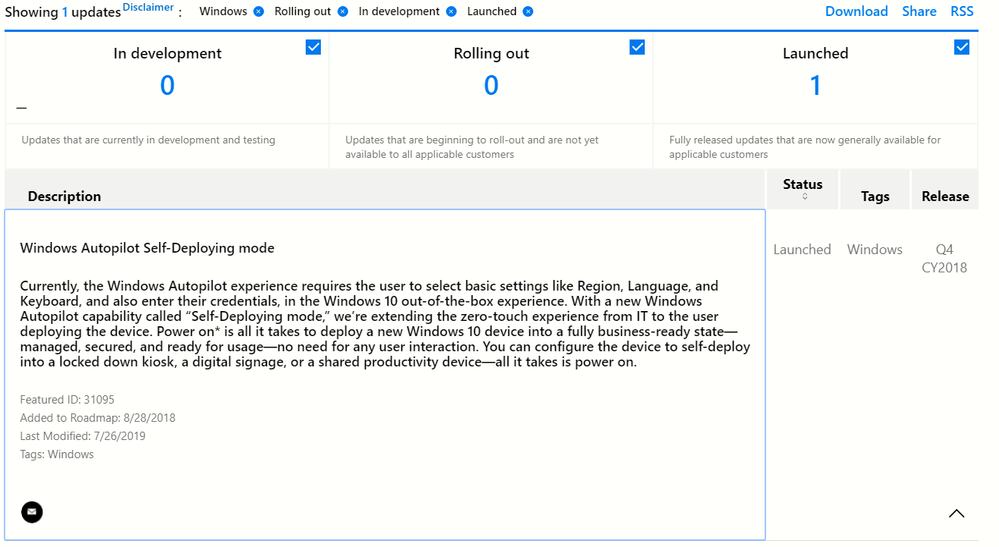This screenshot has height=547, width=999.
Task: Click the Rolling out card description text
Action: (x=471, y=147)
